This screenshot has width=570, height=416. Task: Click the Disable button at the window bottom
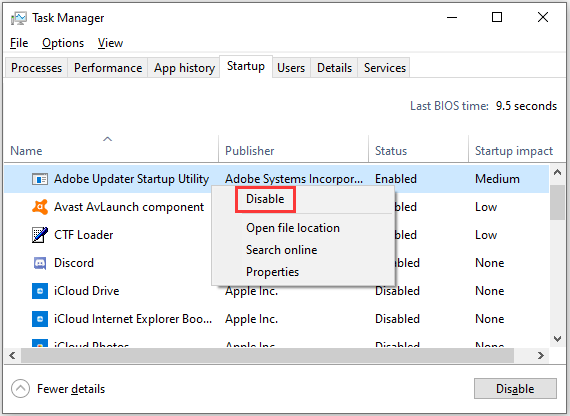click(515, 389)
